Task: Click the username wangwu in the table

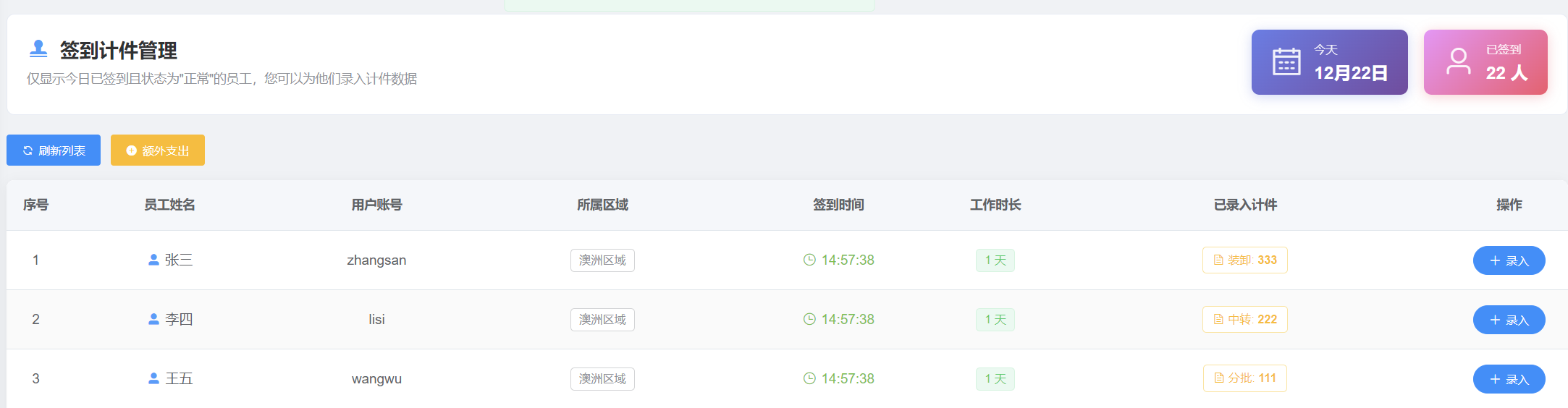Action: (376, 379)
